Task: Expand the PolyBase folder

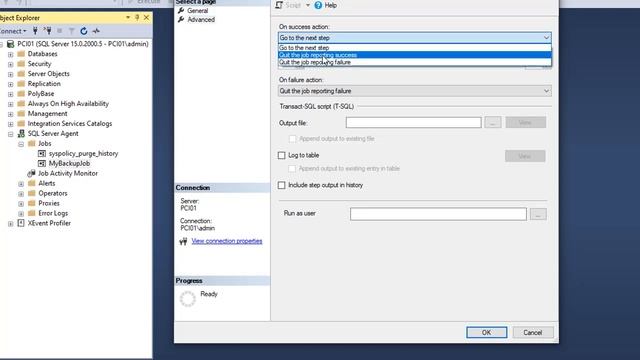Action: 11,94
